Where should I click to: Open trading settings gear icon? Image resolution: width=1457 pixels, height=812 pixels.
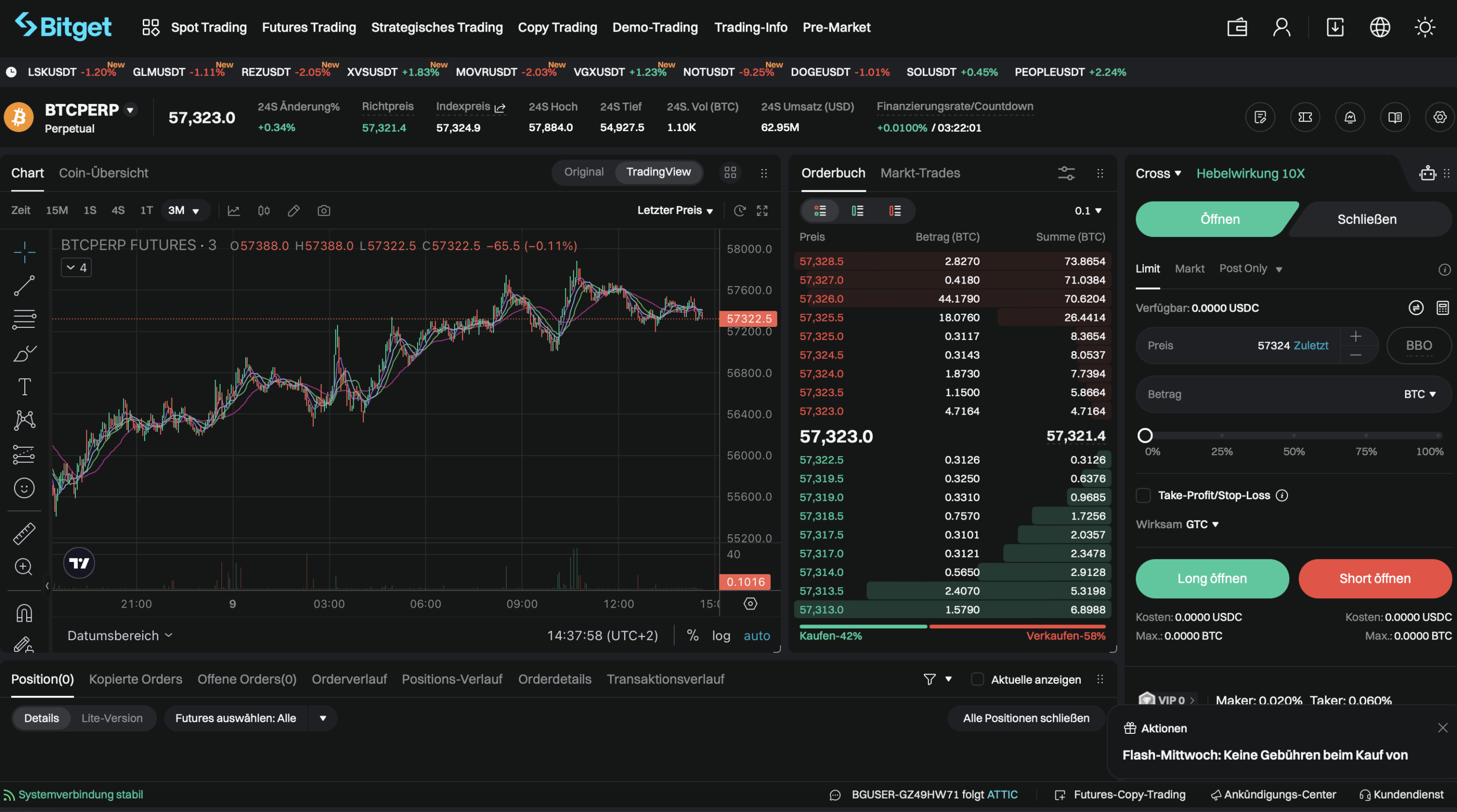(1440, 117)
